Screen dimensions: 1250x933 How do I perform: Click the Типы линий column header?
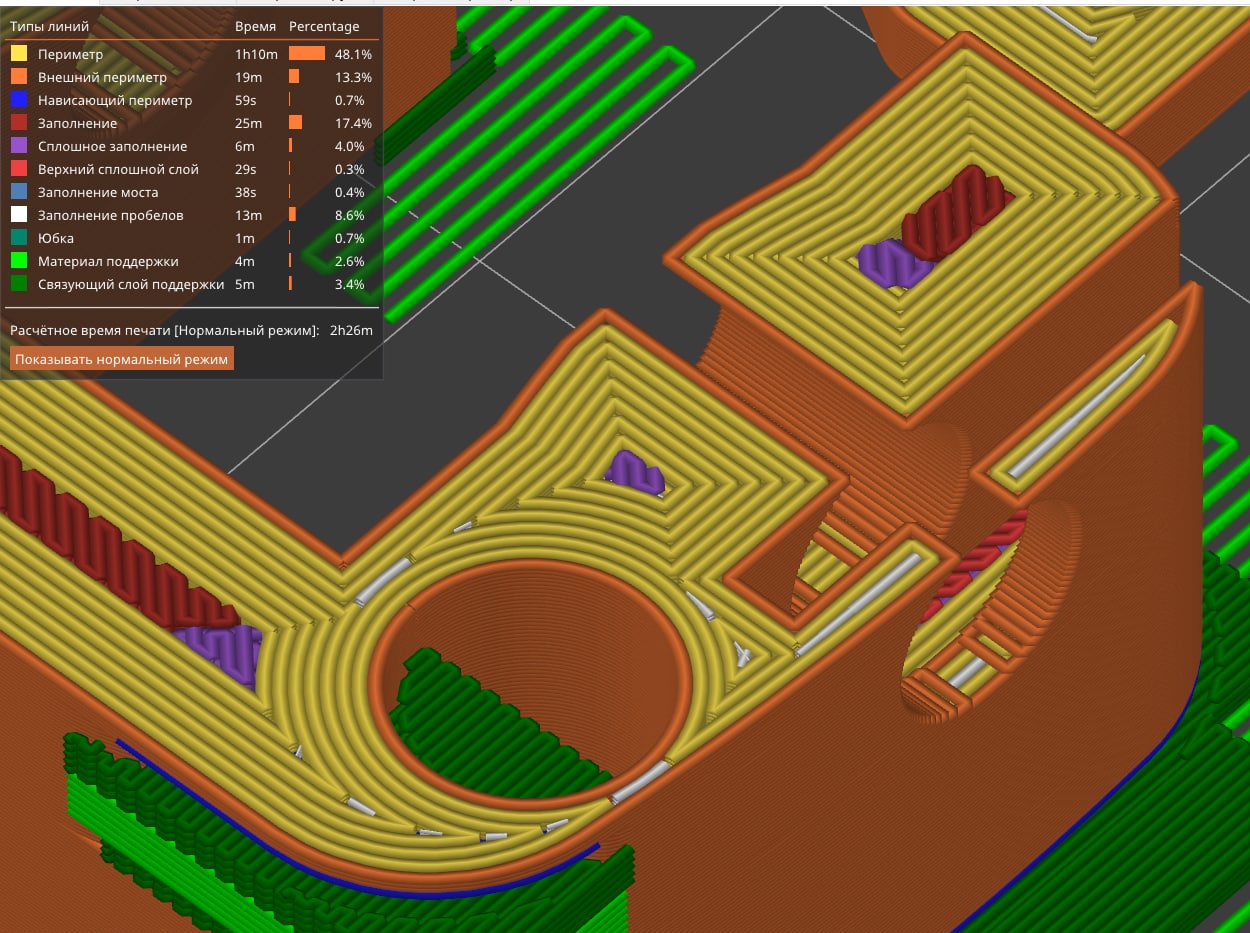[49, 26]
